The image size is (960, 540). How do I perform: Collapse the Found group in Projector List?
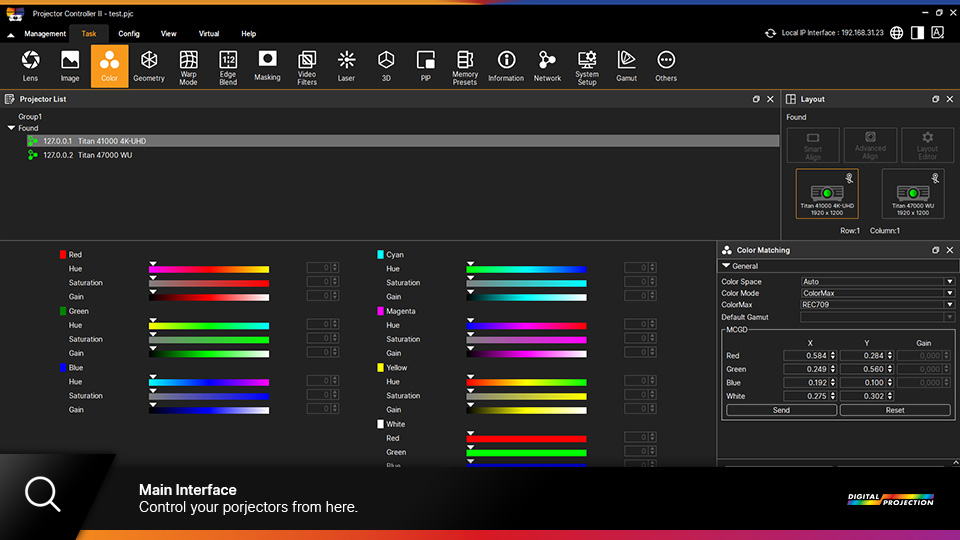(11, 128)
